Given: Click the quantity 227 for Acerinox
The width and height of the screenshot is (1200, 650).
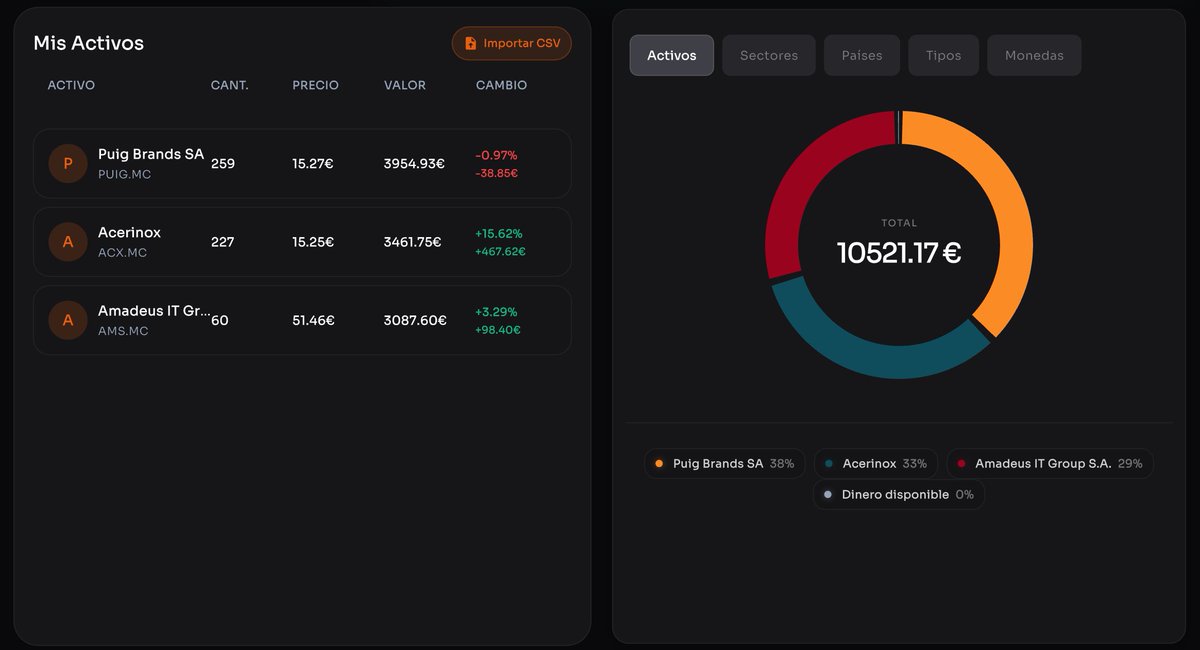Looking at the screenshot, I should (x=223, y=242).
